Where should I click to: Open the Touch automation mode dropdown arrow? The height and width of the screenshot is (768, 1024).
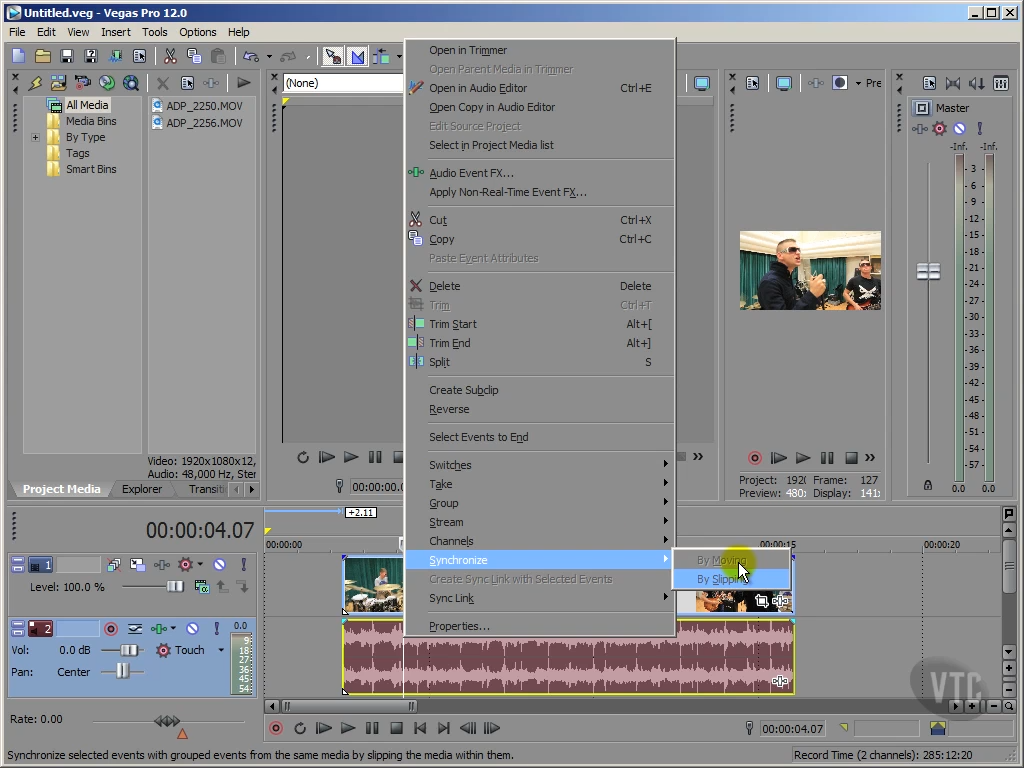(x=221, y=650)
